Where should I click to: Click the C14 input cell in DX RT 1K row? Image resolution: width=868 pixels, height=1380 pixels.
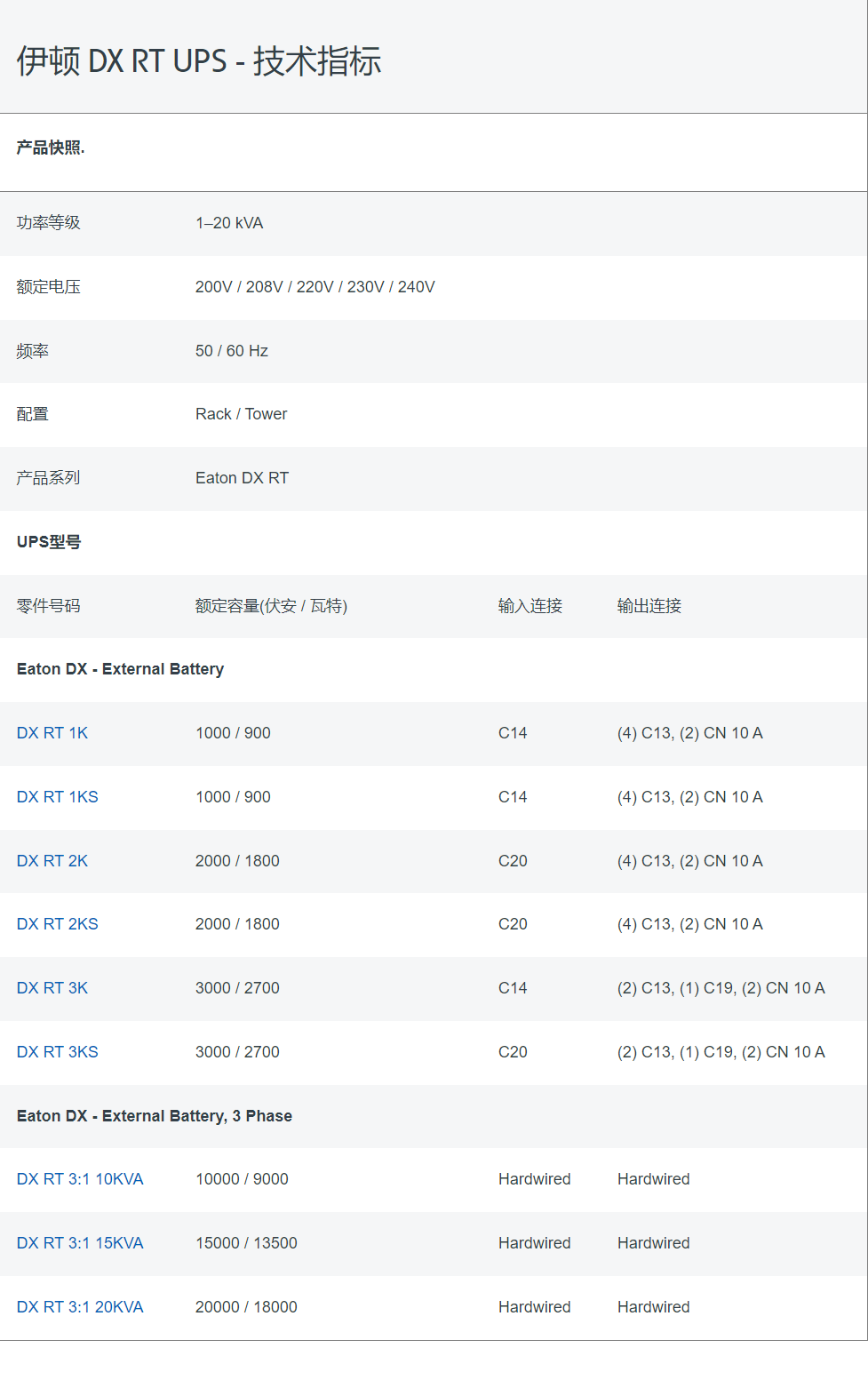click(x=514, y=733)
